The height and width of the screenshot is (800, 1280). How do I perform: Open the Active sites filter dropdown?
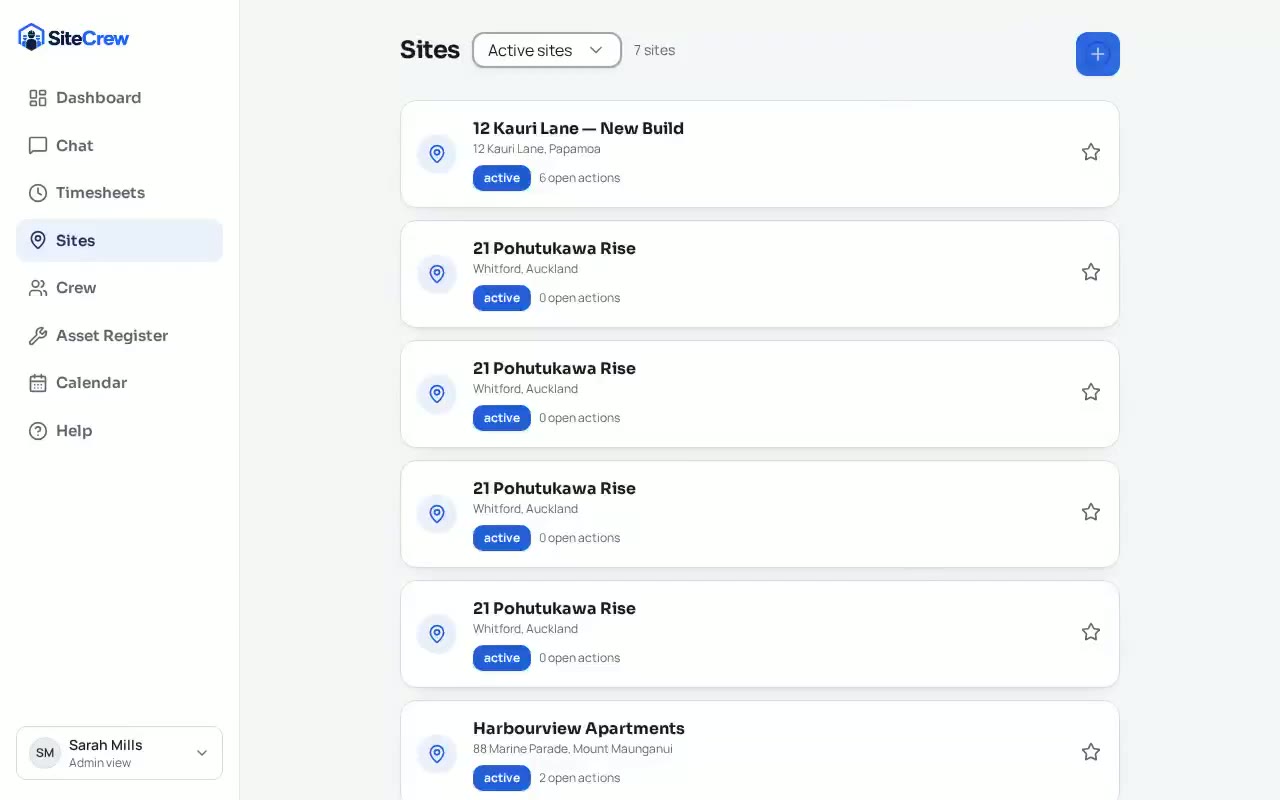(547, 50)
